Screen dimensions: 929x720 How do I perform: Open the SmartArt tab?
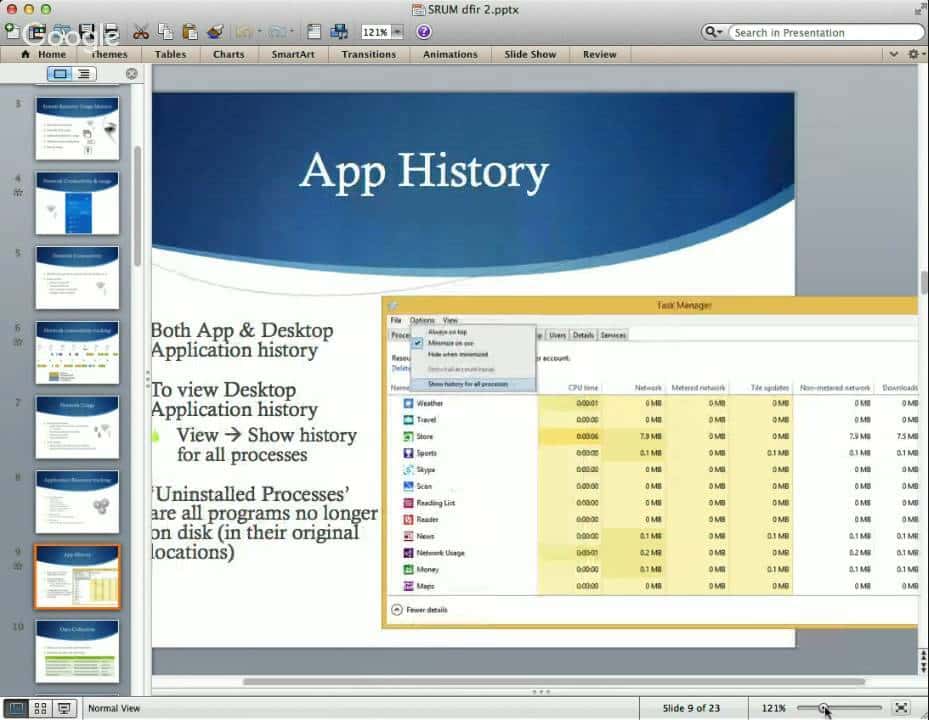(293, 54)
